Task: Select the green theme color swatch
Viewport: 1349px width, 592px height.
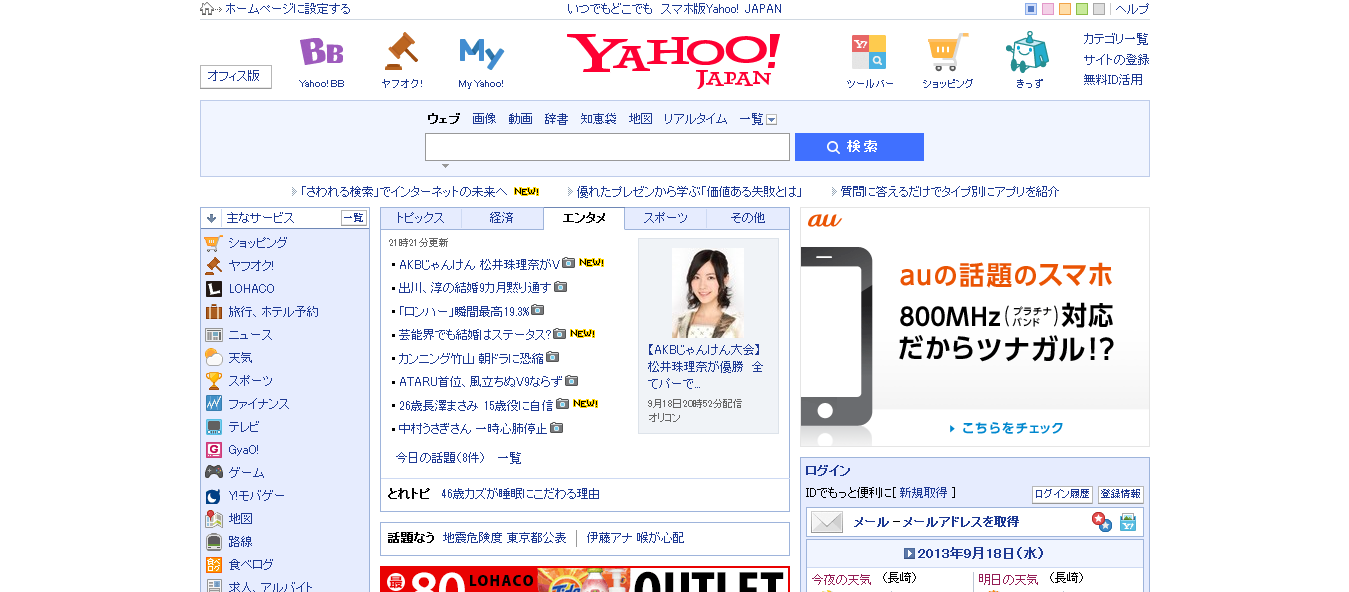Action: (x=1082, y=9)
